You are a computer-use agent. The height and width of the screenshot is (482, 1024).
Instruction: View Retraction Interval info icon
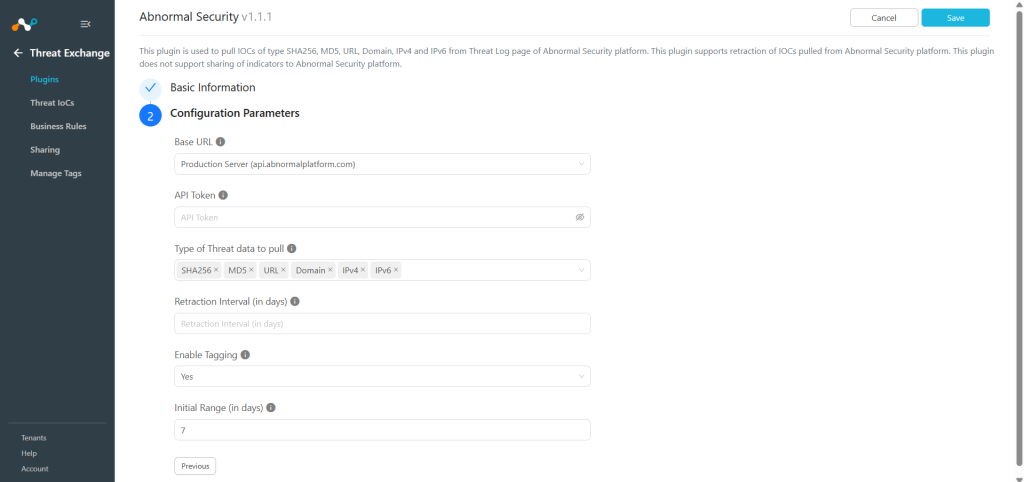[295, 302]
